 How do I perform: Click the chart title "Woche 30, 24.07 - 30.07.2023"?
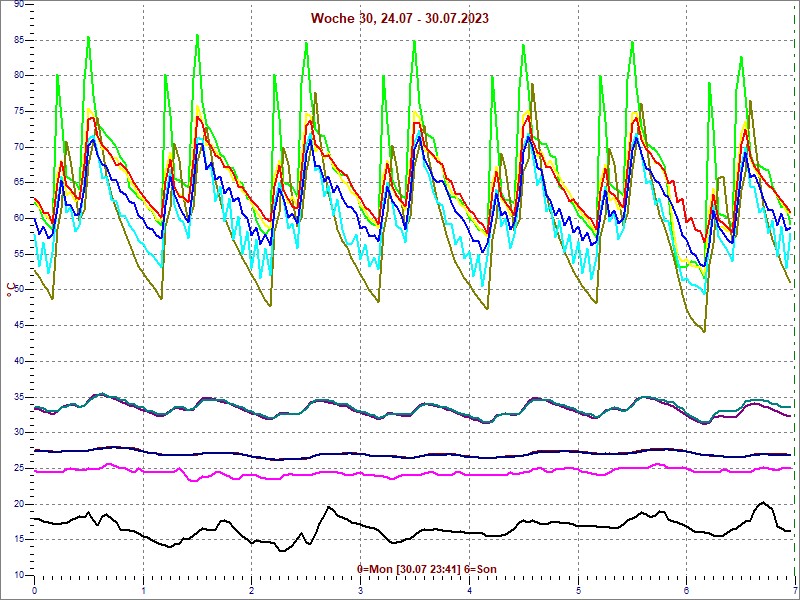click(x=400, y=18)
